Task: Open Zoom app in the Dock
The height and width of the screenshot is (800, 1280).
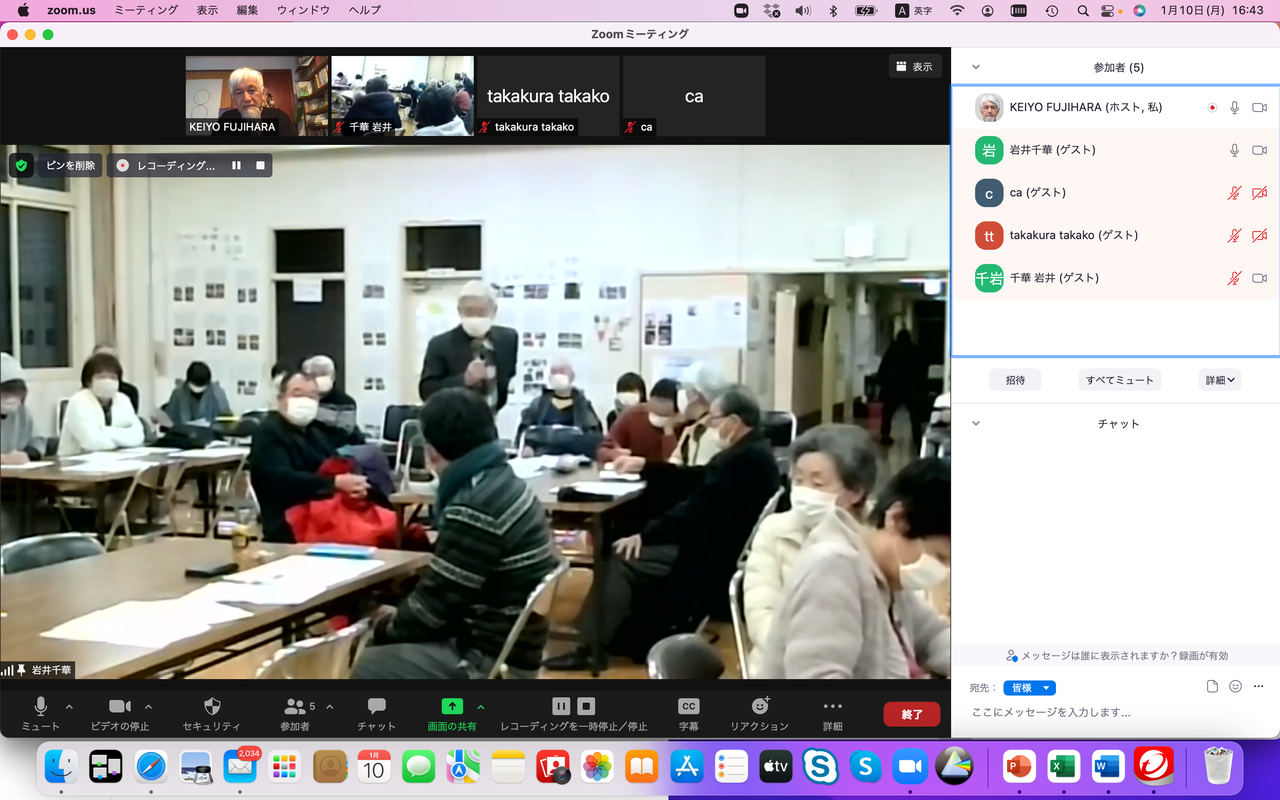Action: coord(910,767)
